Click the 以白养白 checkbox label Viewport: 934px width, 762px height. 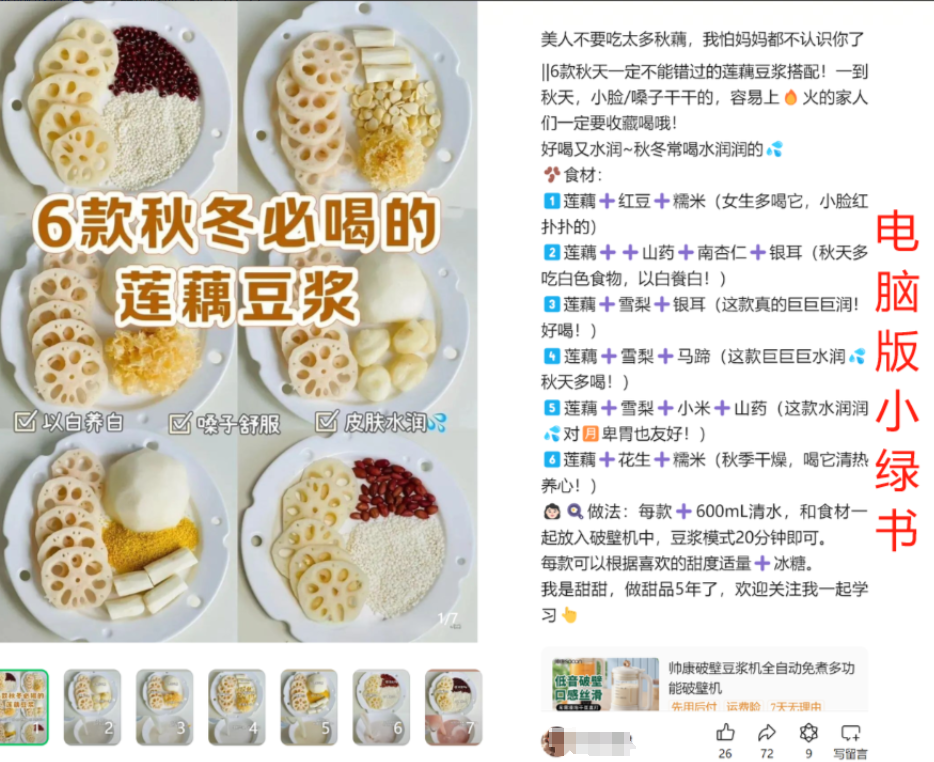click(x=69, y=422)
